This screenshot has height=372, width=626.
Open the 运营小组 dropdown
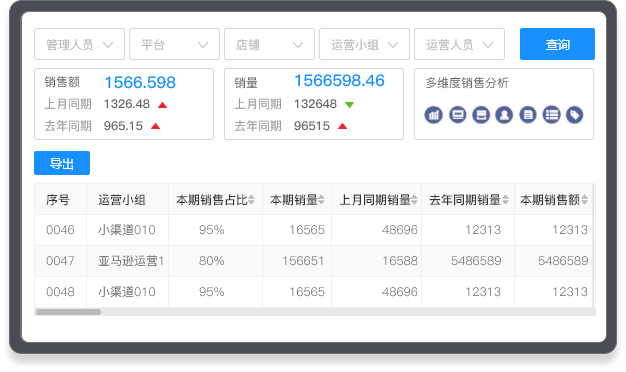[365, 44]
